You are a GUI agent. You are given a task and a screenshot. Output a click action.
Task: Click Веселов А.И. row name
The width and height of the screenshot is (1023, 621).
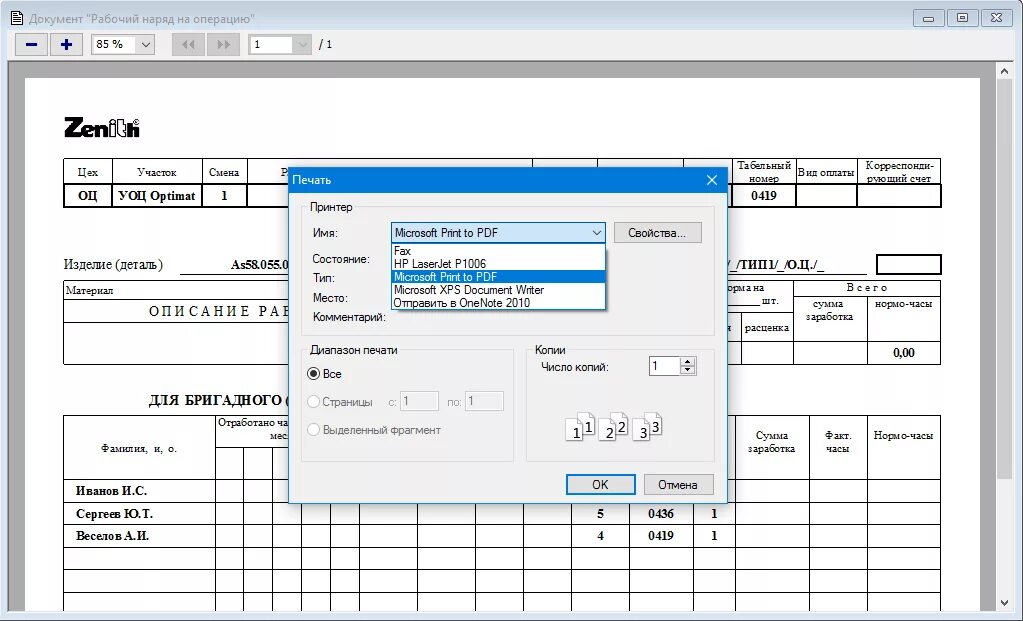[x=112, y=536]
